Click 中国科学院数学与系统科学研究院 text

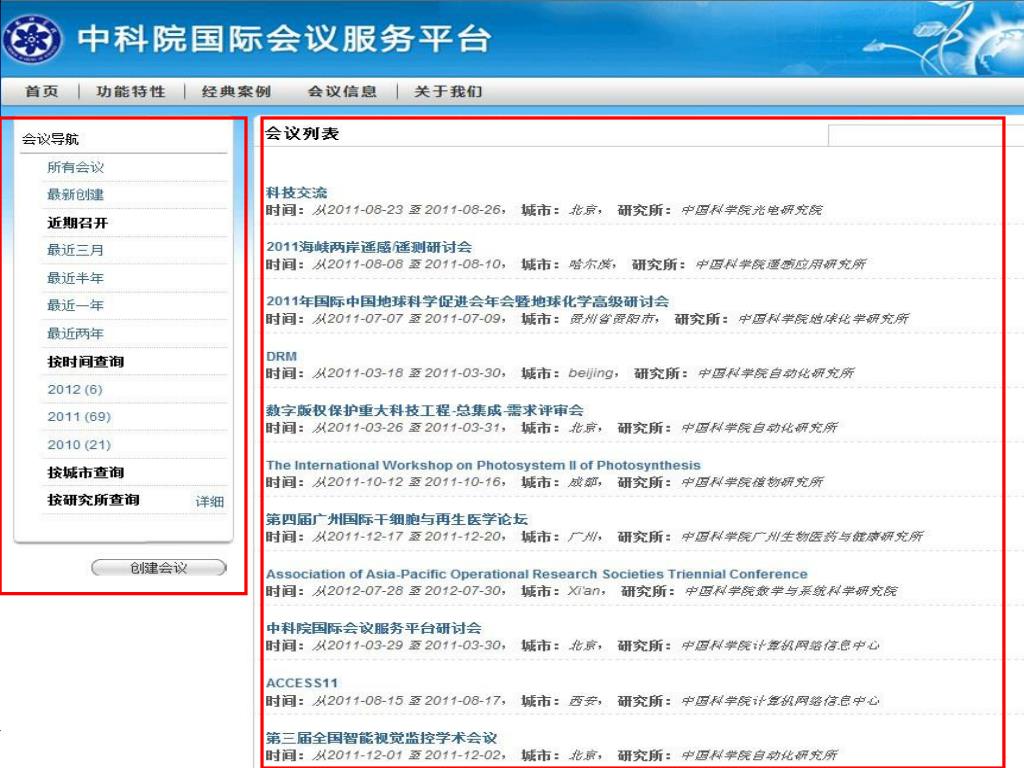(x=792, y=591)
